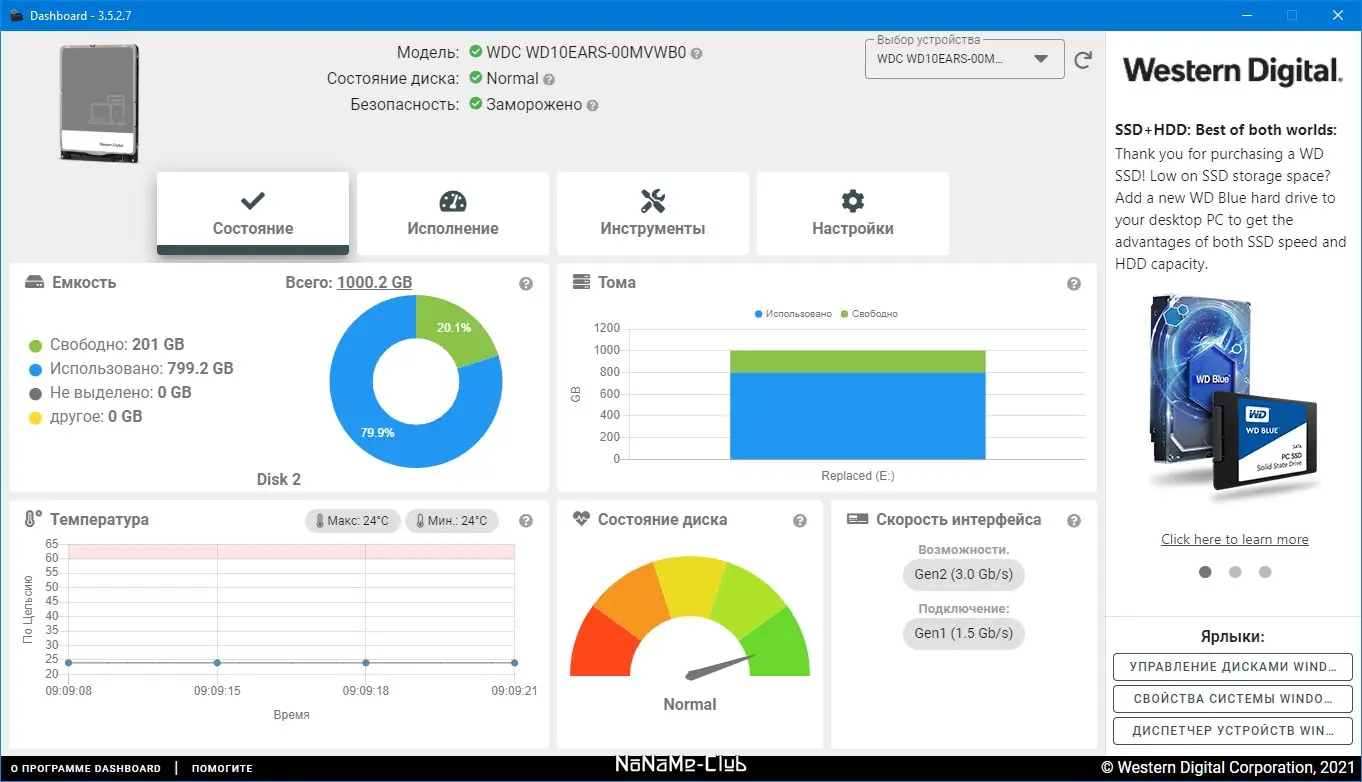Switch to the Состояние tab
This screenshot has width=1362, height=782.
coord(253,213)
